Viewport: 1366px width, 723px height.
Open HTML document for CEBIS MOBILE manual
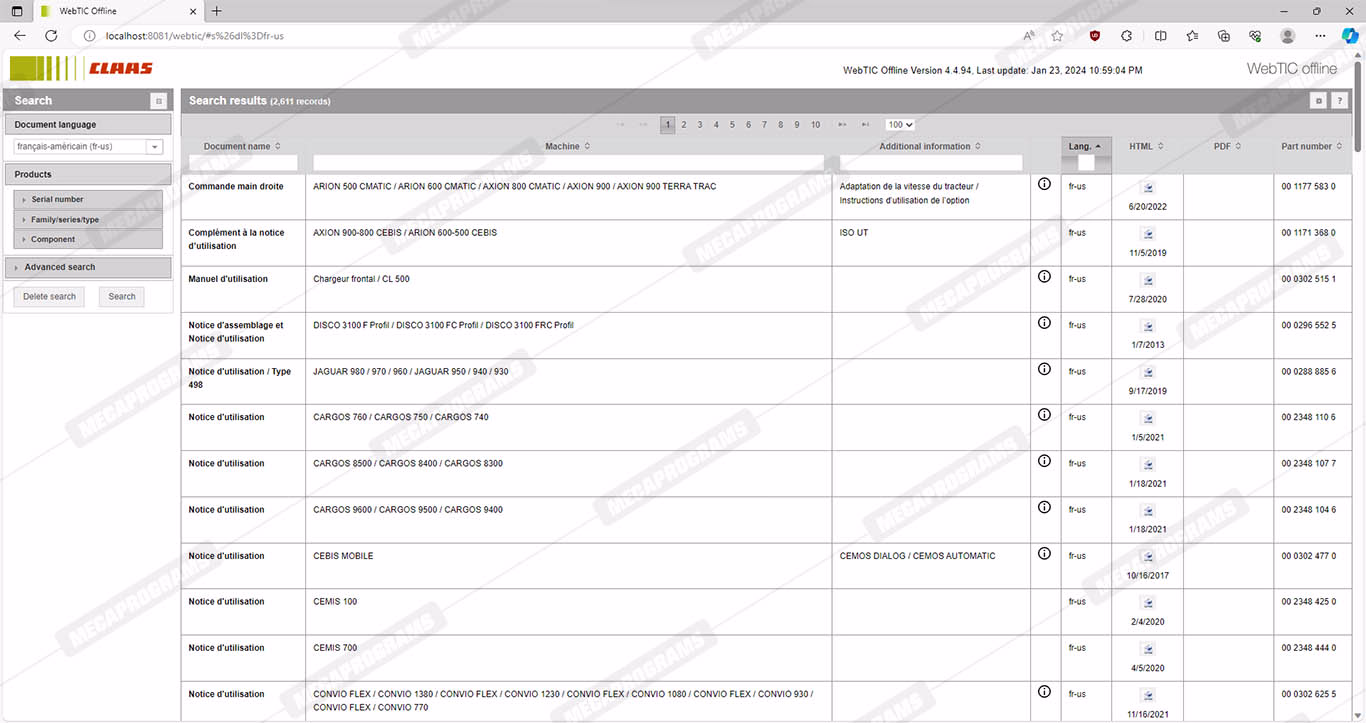click(1147, 557)
